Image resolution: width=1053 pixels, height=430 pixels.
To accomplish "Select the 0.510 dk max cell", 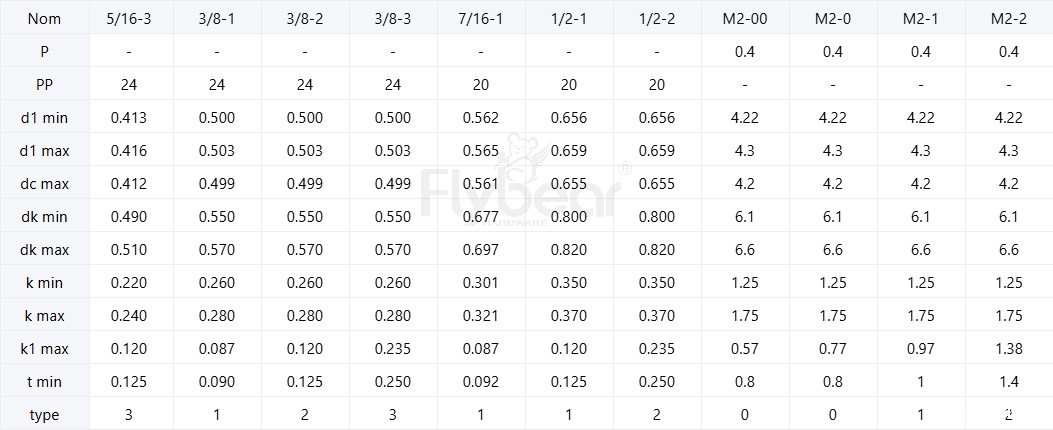I will [129, 250].
